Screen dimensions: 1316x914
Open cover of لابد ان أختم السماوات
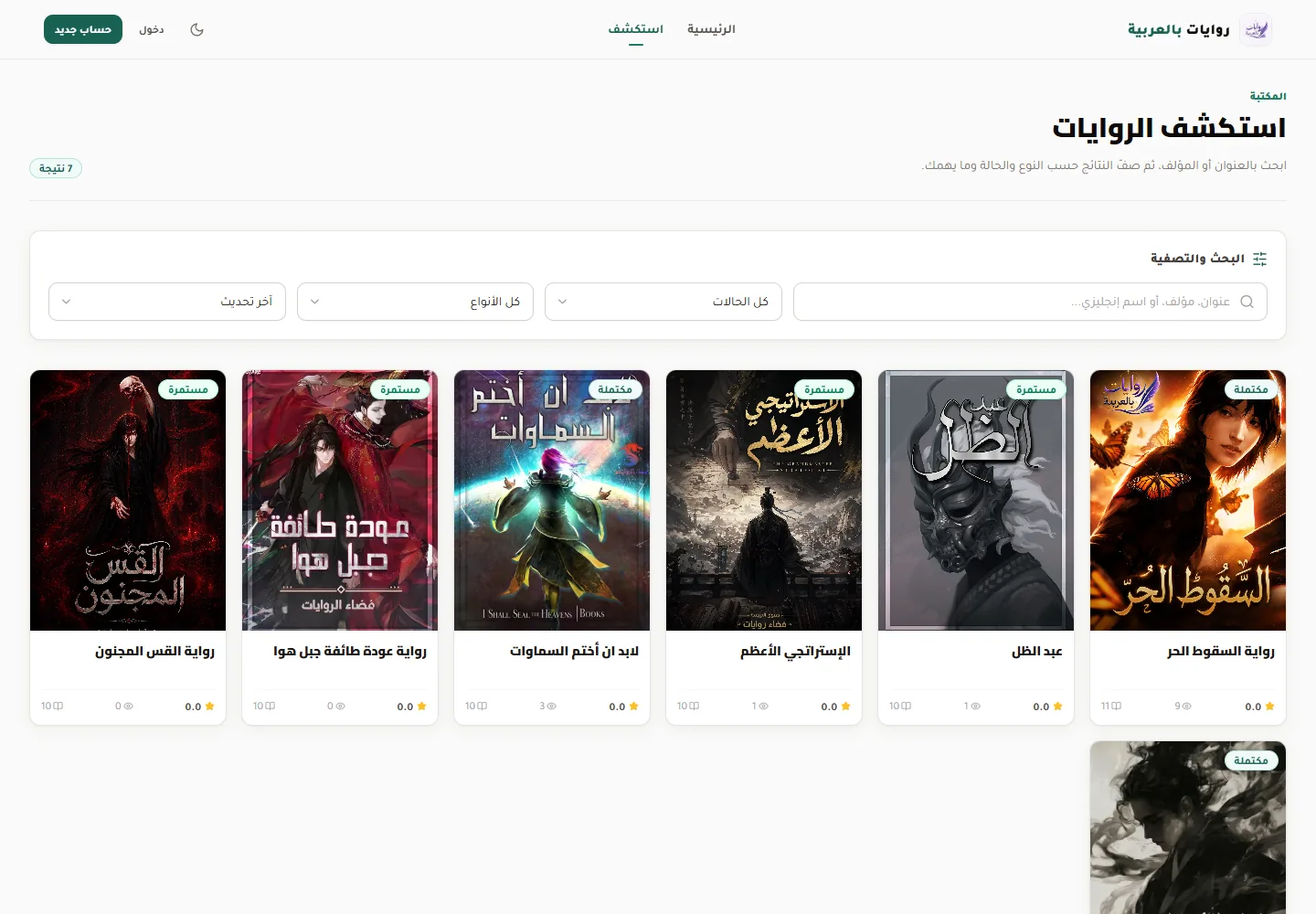pyautogui.click(x=552, y=500)
